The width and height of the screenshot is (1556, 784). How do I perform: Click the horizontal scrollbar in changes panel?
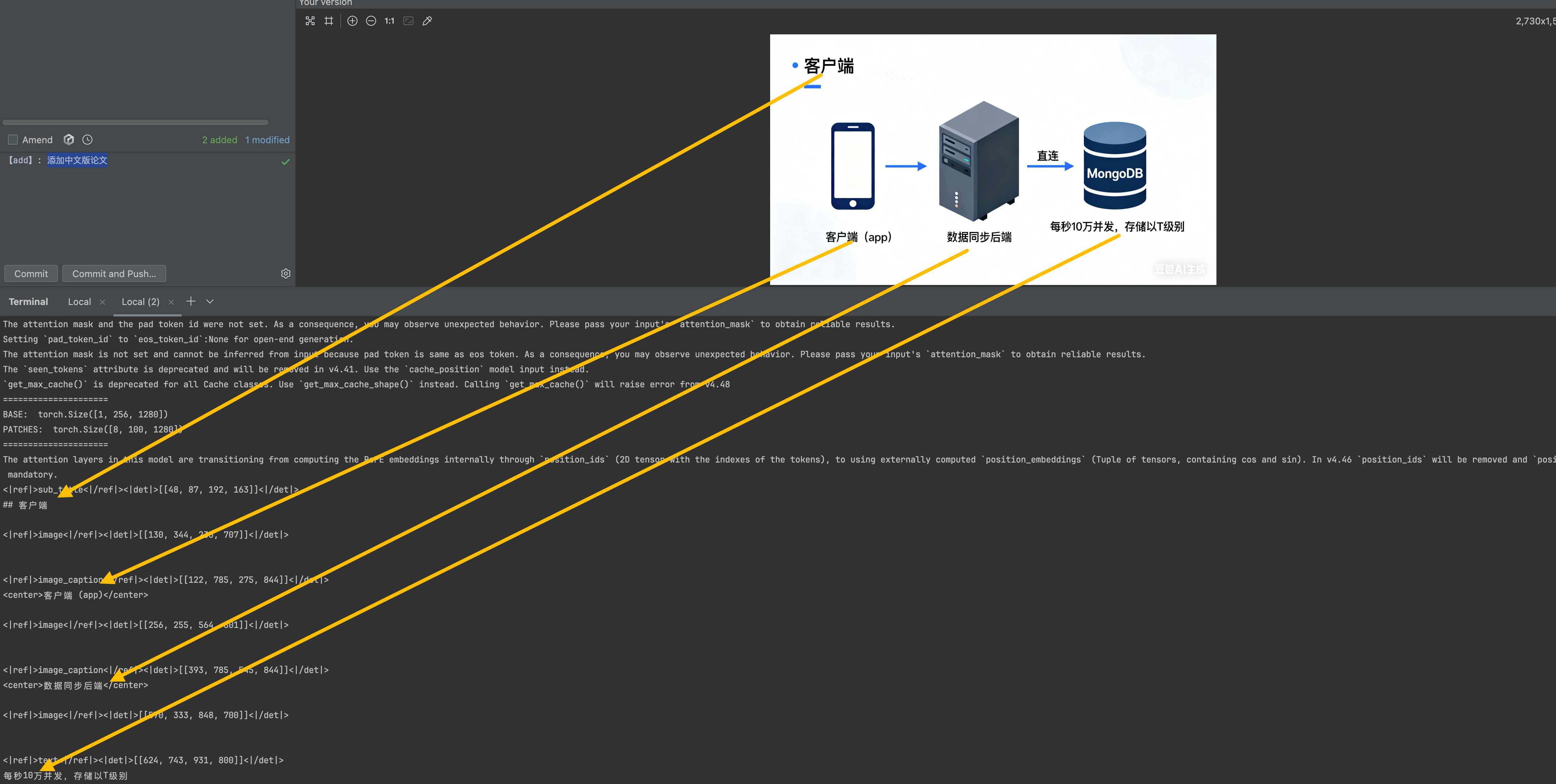point(135,122)
